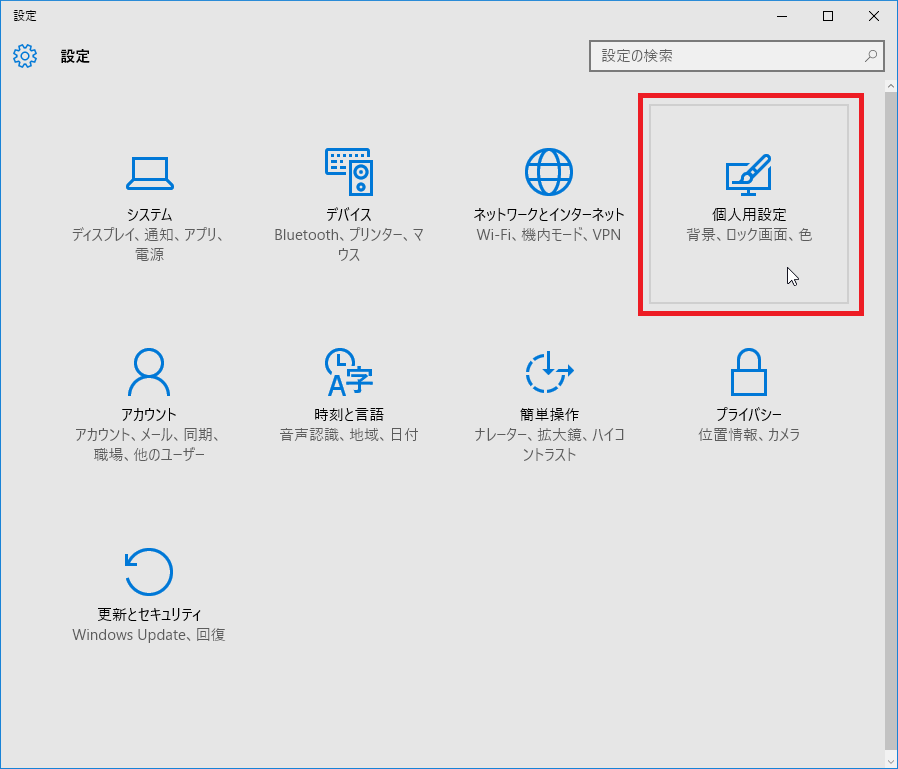The height and width of the screenshot is (769, 898).
Task: Minimize the 設定 window
Action: point(782,16)
